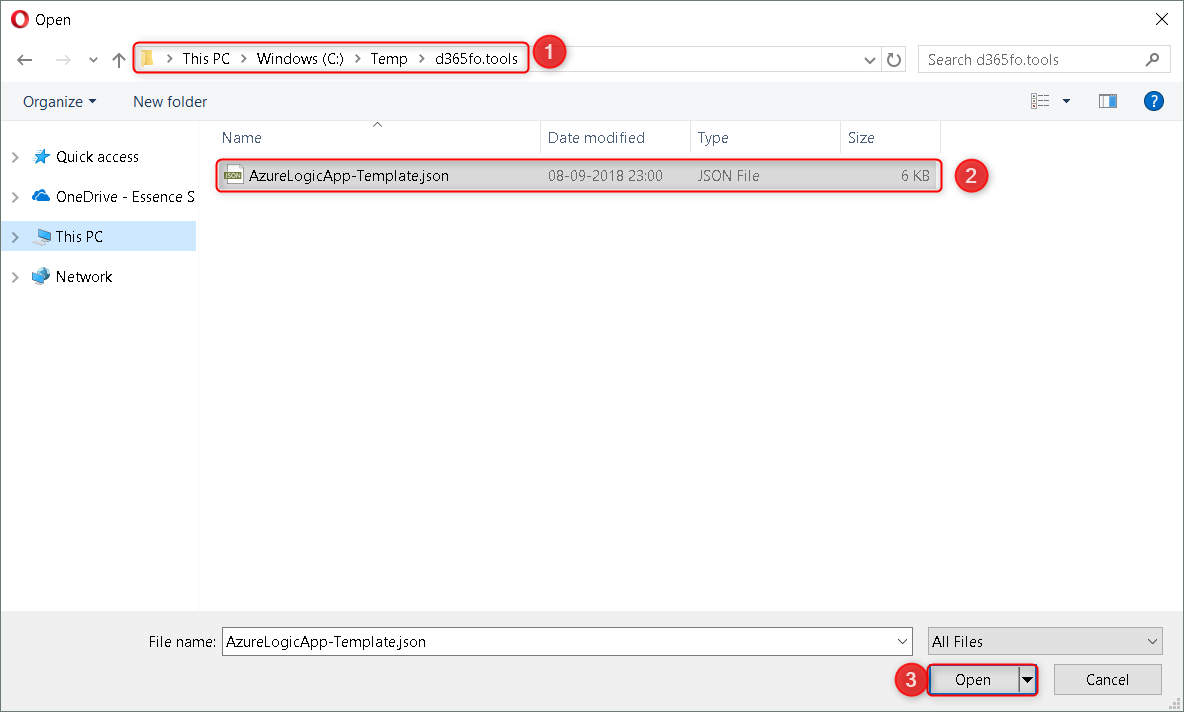Toggle the preview pane icon
The height and width of the screenshot is (712, 1184).
1107,101
